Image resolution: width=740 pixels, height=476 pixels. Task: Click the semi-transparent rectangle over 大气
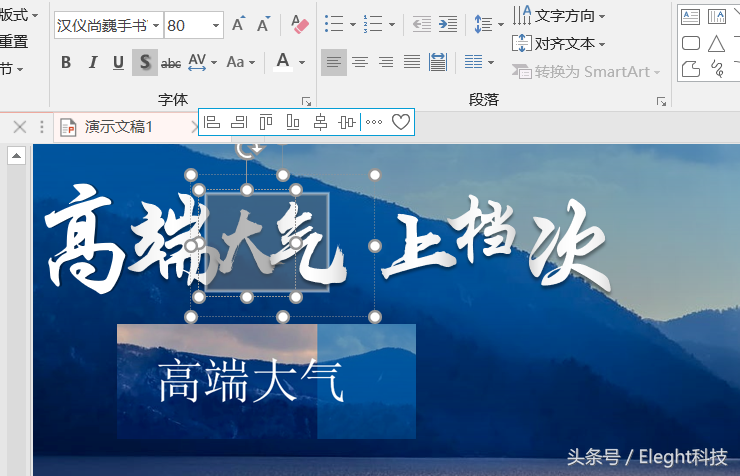coord(267,242)
